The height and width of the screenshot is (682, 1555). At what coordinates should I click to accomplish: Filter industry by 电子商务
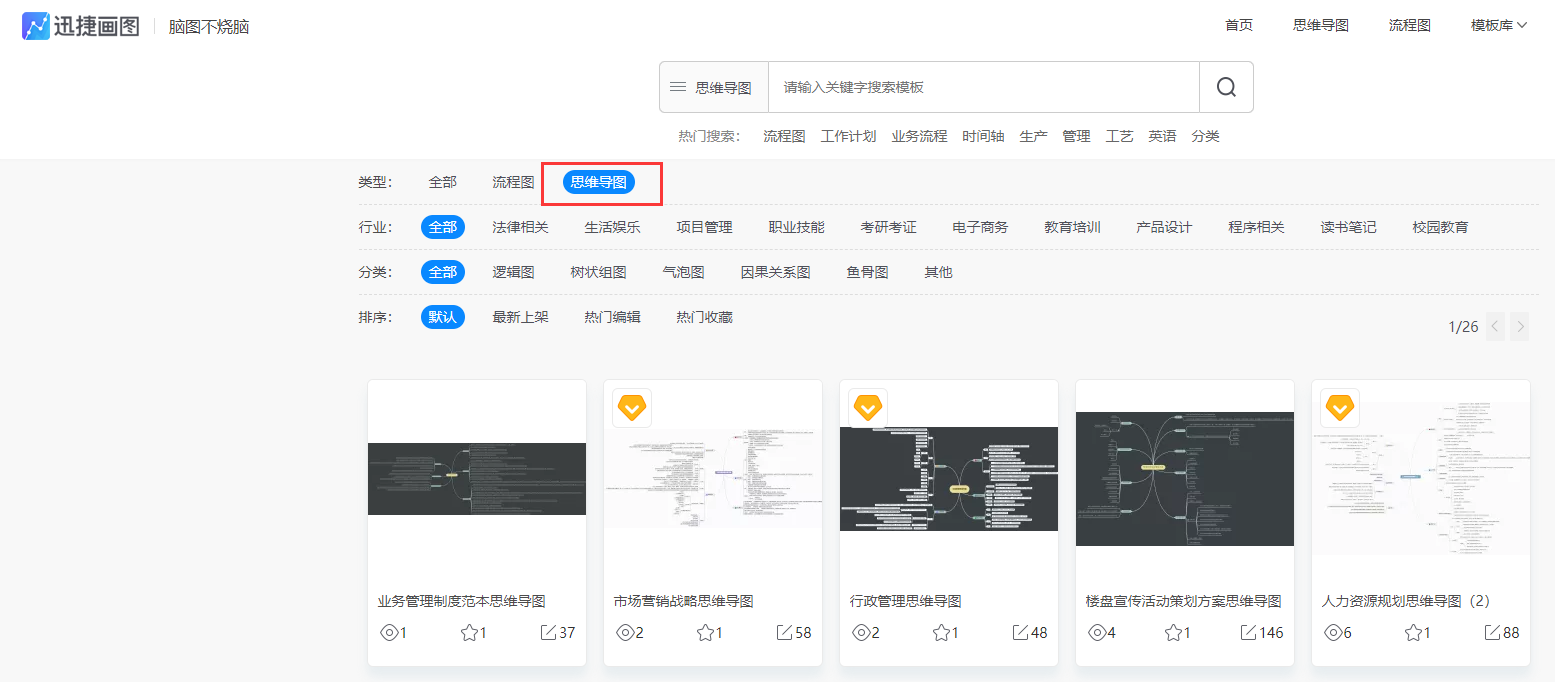pyautogui.click(x=980, y=227)
